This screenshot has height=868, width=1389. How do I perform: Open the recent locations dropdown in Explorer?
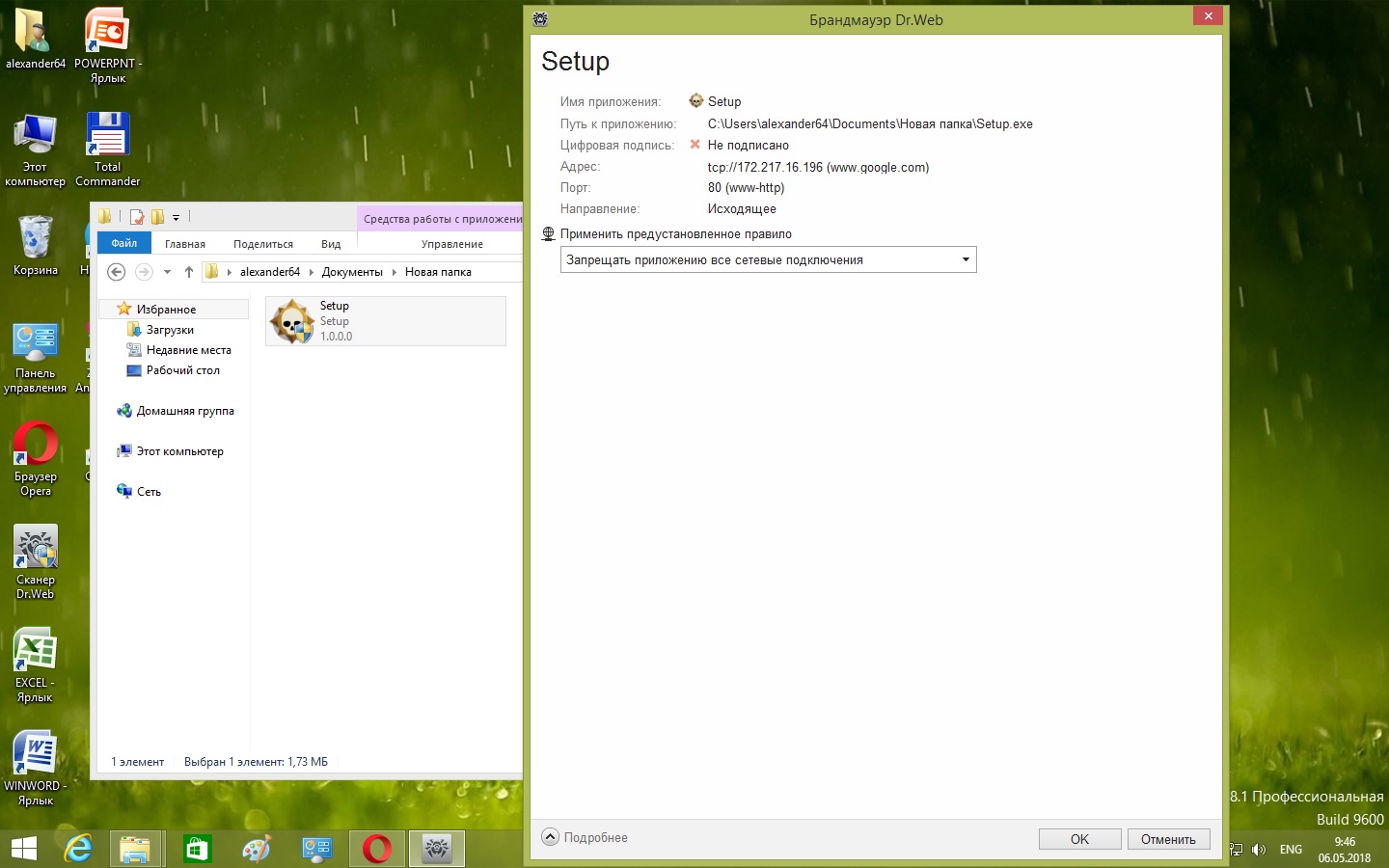(x=167, y=272)
